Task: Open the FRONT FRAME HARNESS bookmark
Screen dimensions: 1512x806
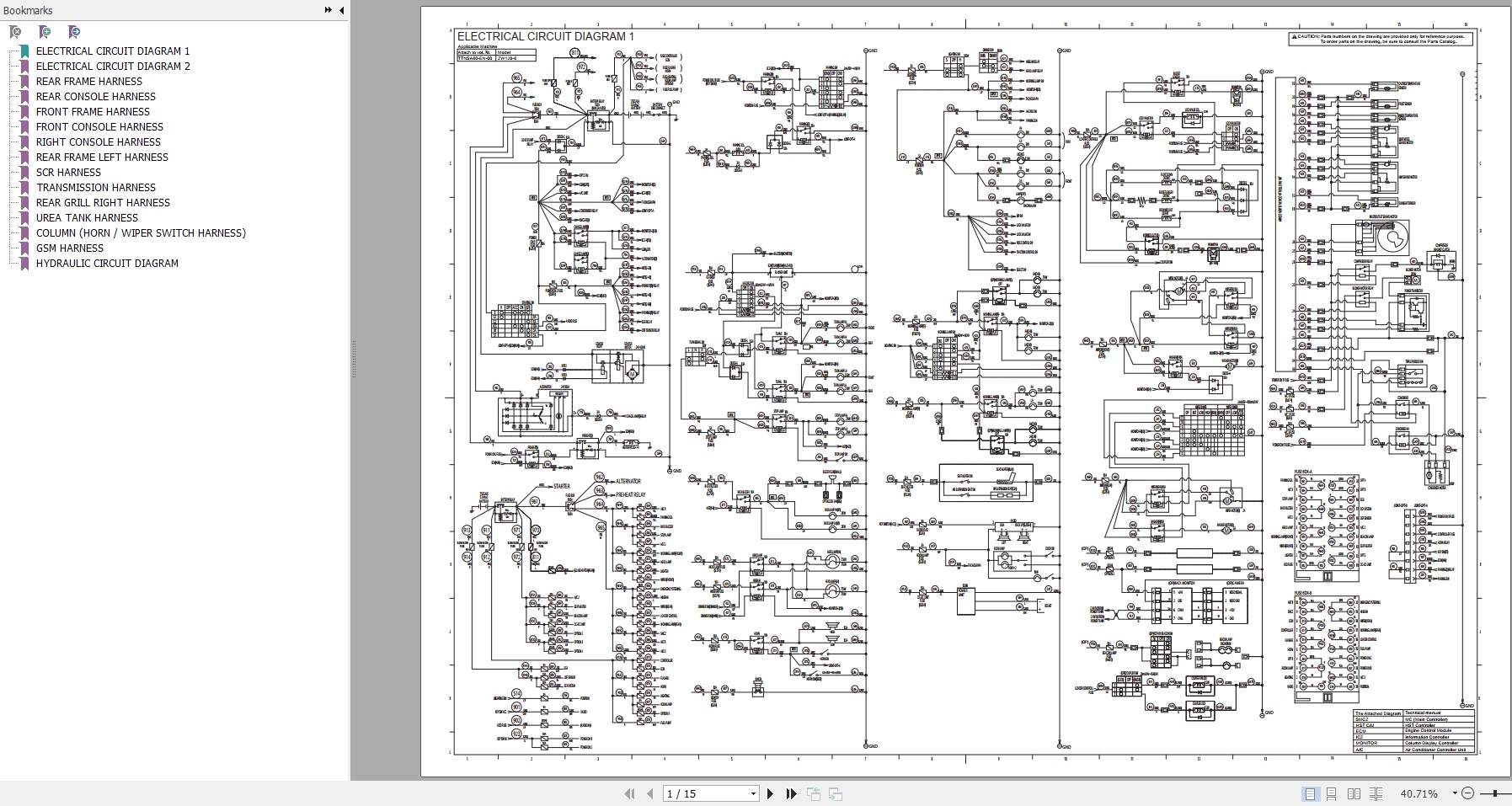Action: pyautogui.click(x=93, y=112)
